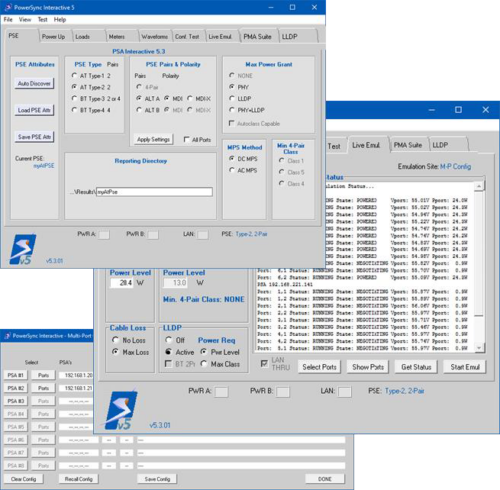Viewport: 500px width, 490px height.
Task: Click the Show Ports button
Action: 368,367
